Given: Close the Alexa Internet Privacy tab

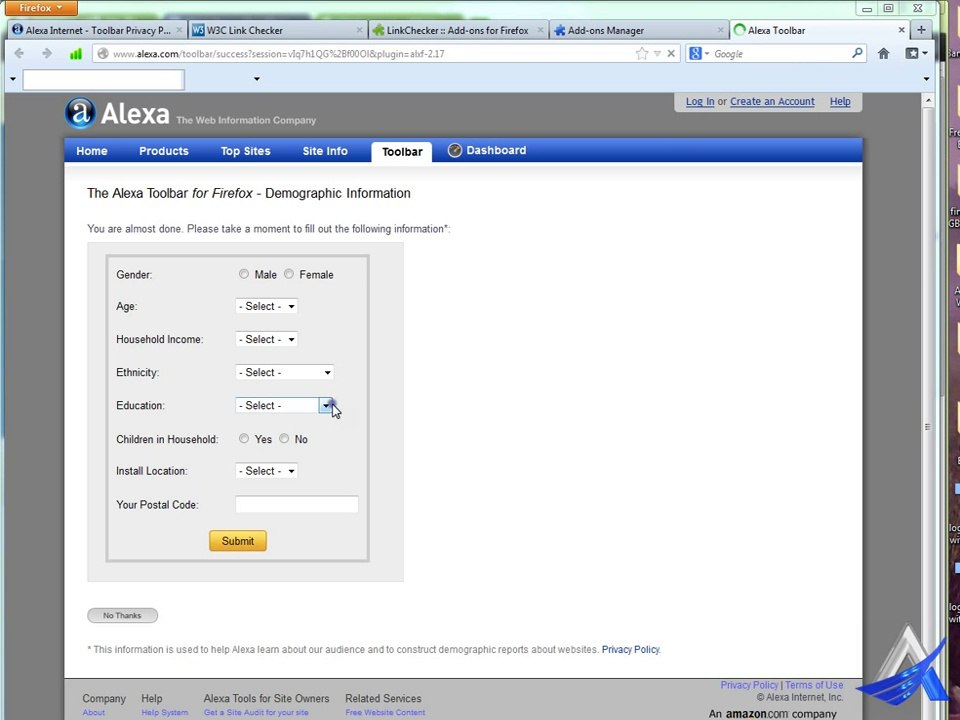Looking at the screenshot, I should 179,29.
